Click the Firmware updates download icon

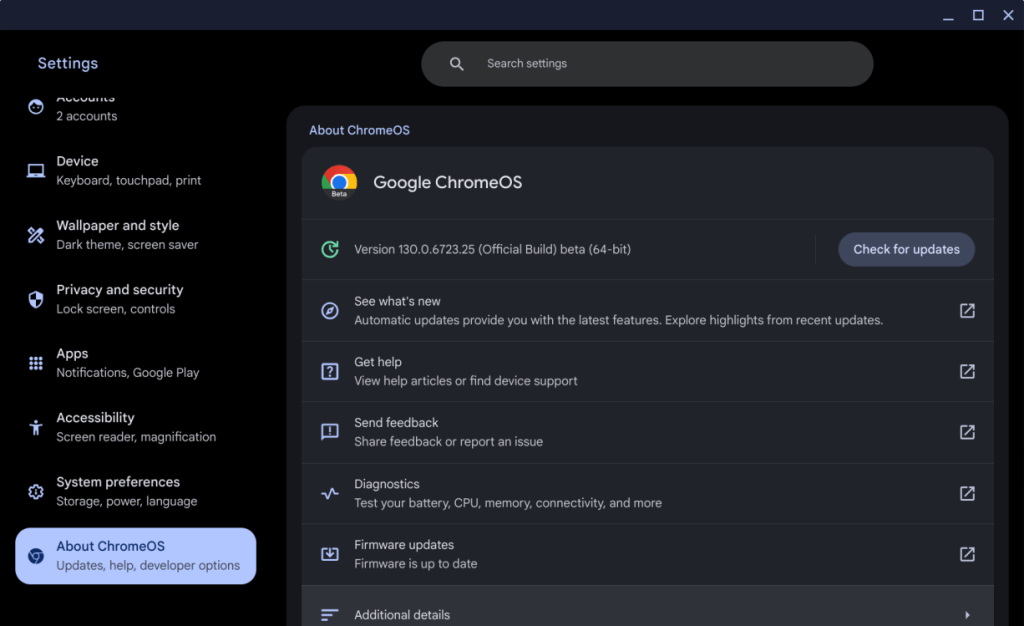pos(329,553)
